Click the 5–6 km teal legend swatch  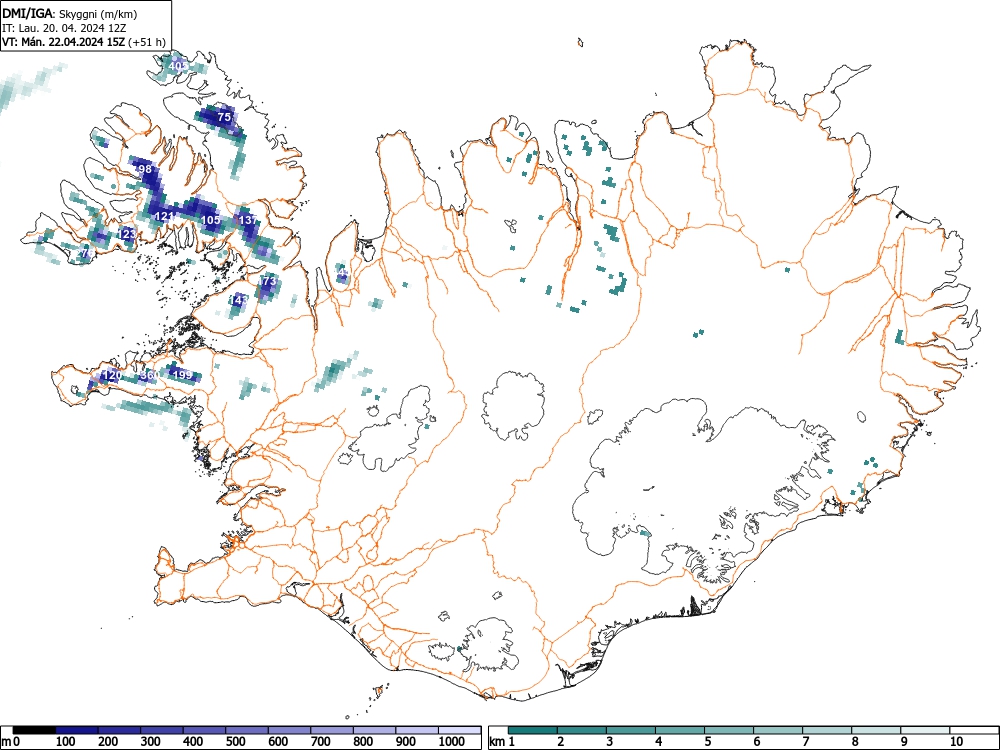click(x=730, y=730)
